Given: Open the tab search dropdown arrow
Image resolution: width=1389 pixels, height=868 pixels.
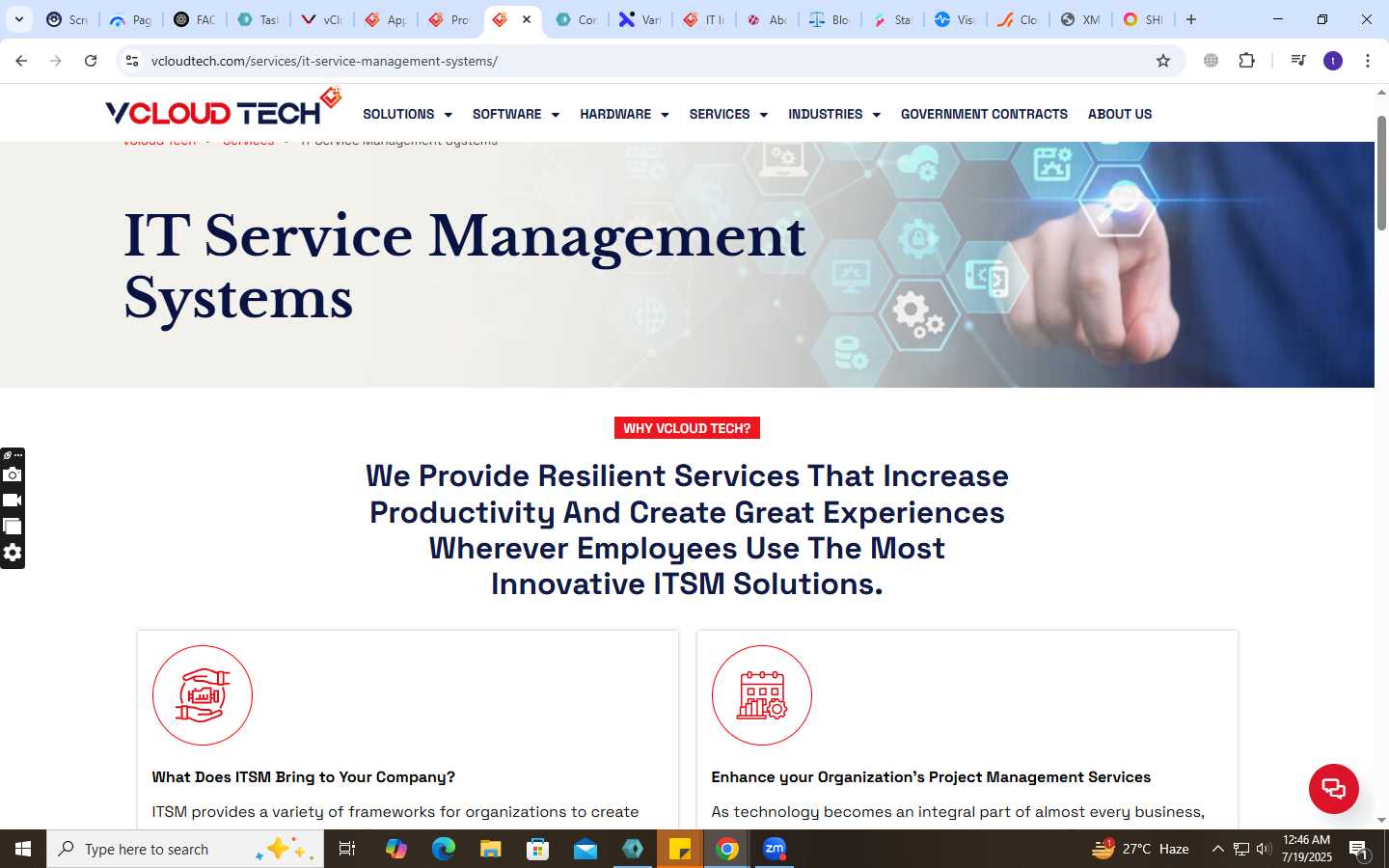Looking at the screenshot, I should coord(19,19).
